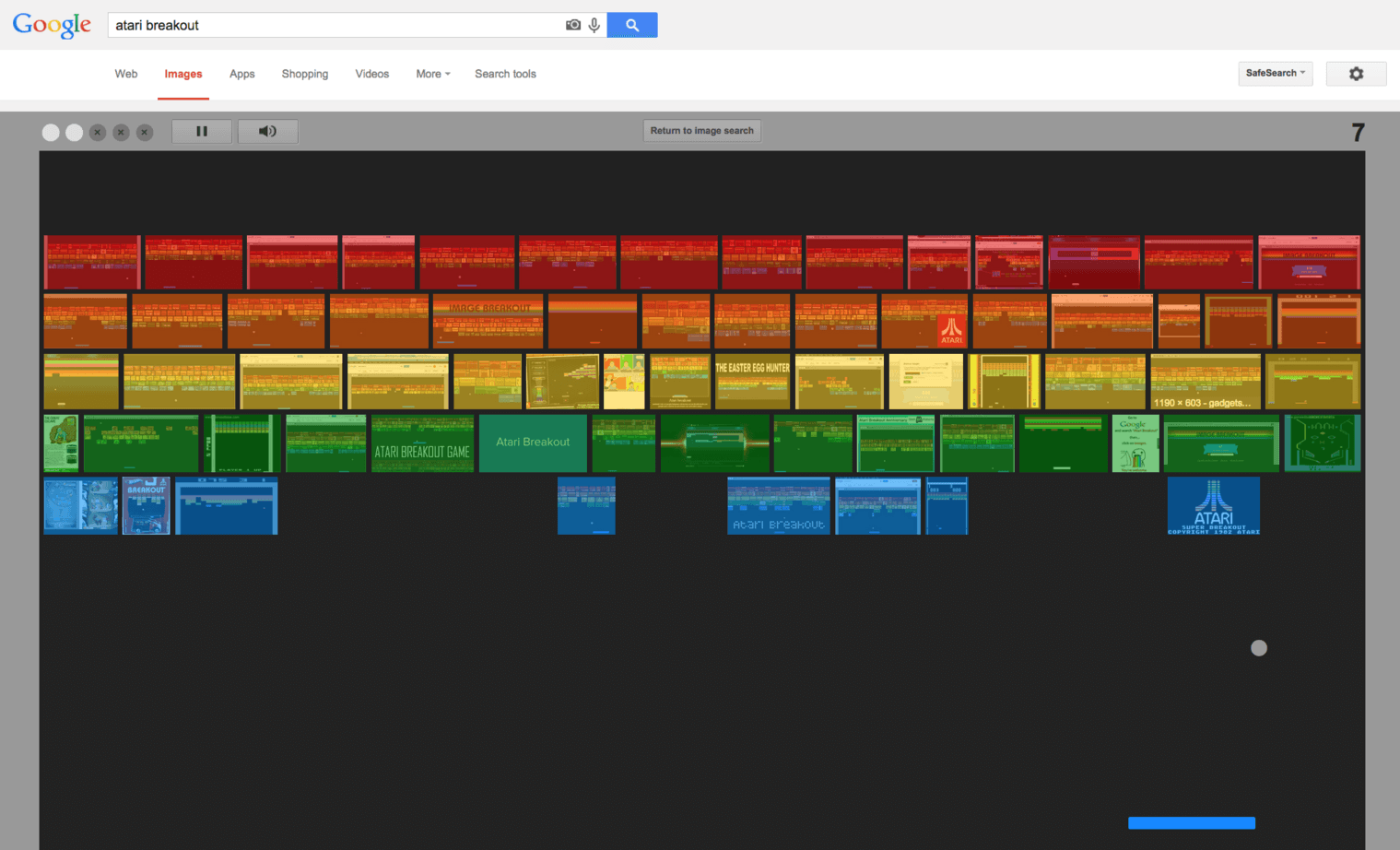Viewport: 1400px width, 850px height.
Task: Click the ATARI BREAKOUT GAME green brick
Action: click(x=423, y=443)
